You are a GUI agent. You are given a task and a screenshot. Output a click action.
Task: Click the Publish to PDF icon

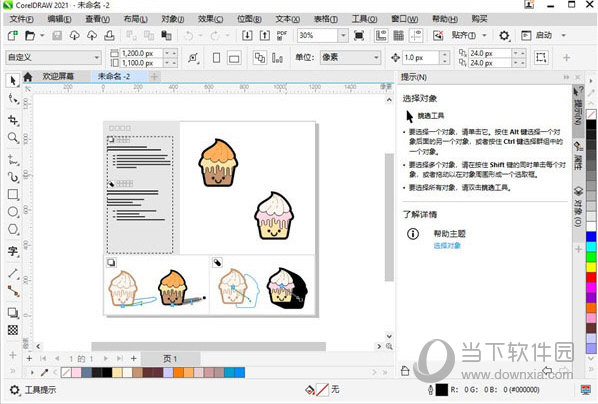click(x=282, y=35)
